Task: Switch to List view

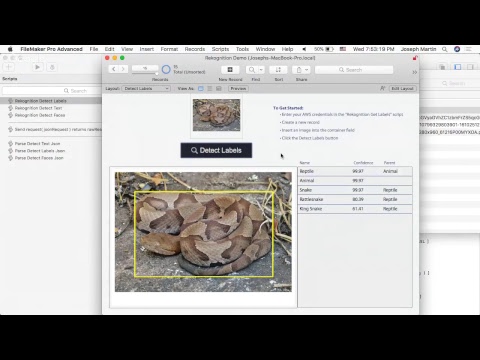Action: [210, 88]
